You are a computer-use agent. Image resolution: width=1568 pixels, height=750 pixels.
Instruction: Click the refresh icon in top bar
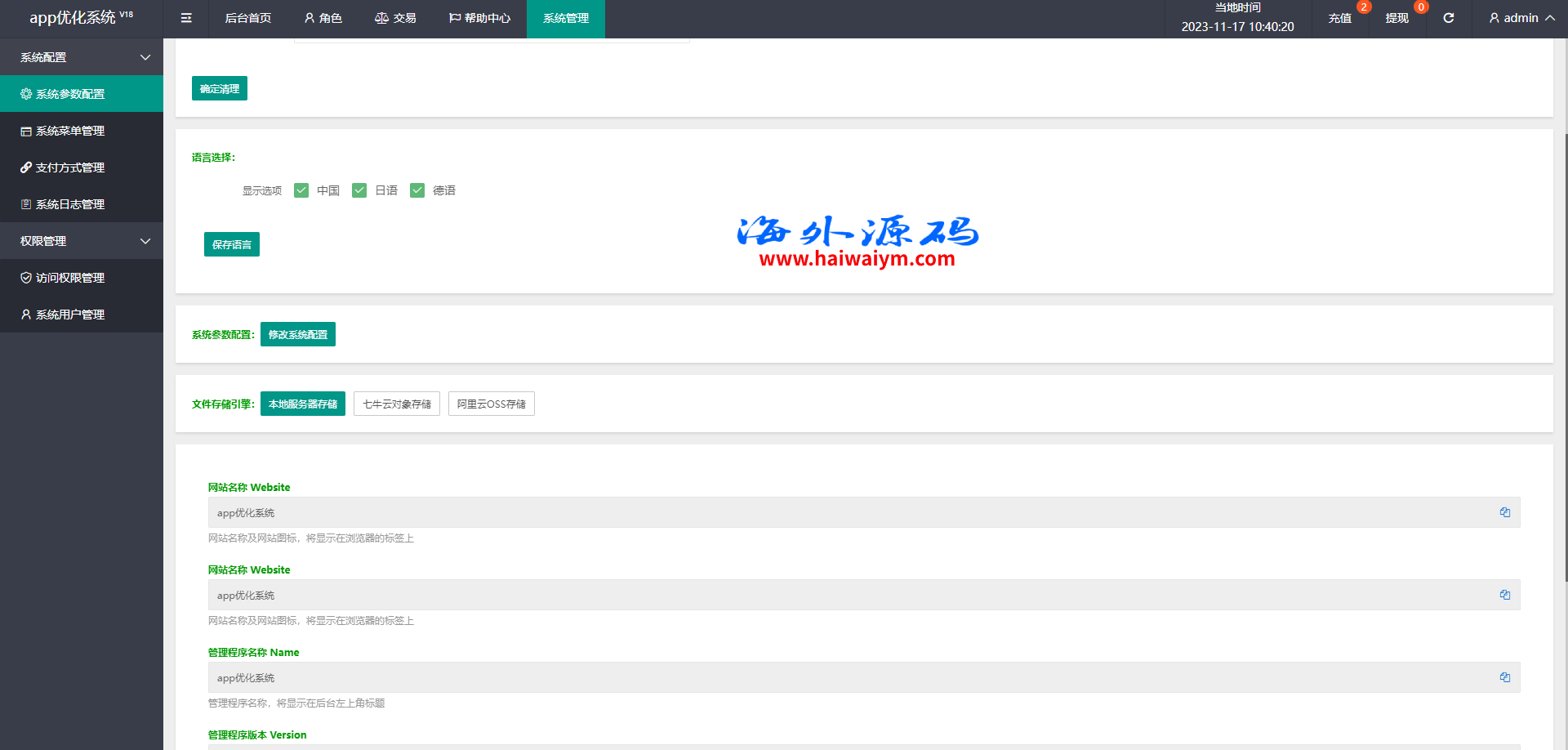tap(1448, 18)
